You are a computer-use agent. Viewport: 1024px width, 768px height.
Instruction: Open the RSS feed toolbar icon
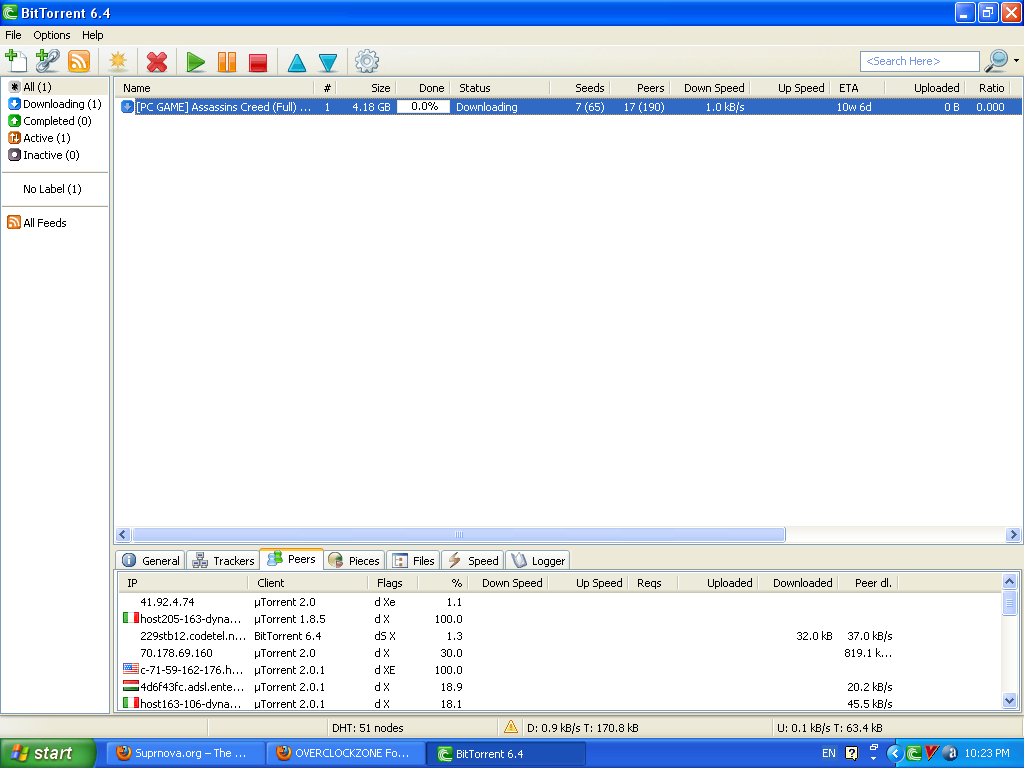click(79, 61)
